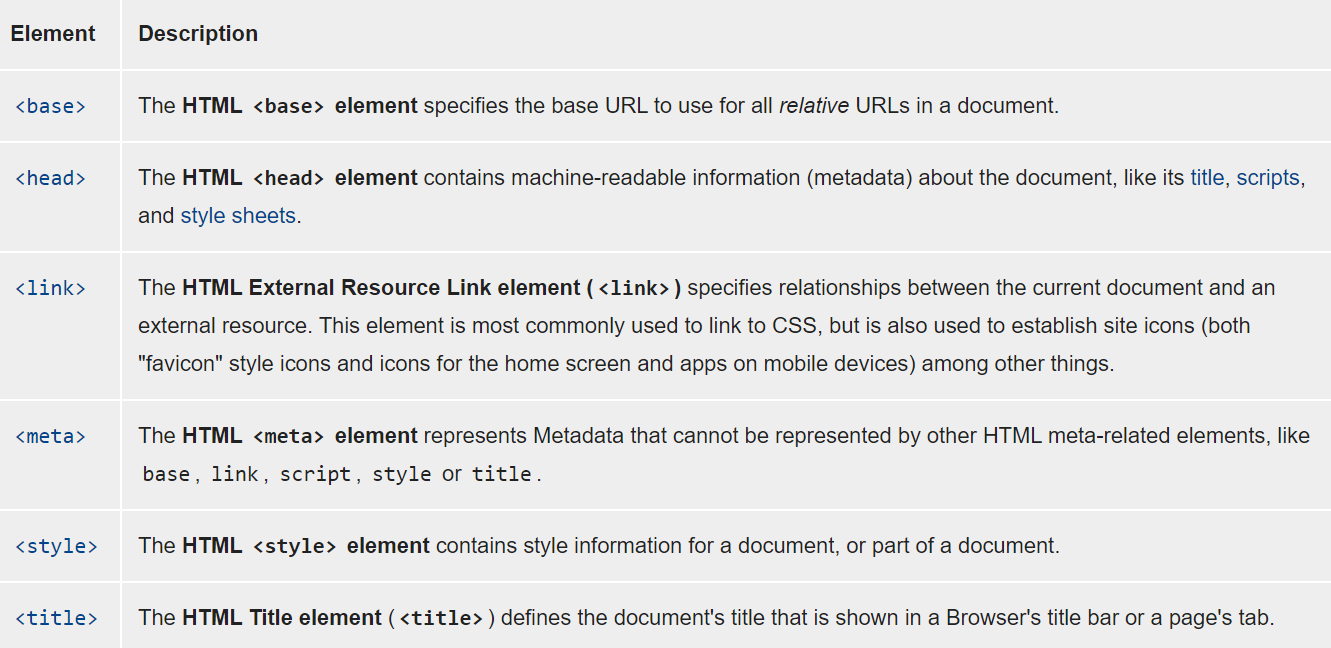Open the <style> element link
1331x648 pixels.
[x=56, y=547]
